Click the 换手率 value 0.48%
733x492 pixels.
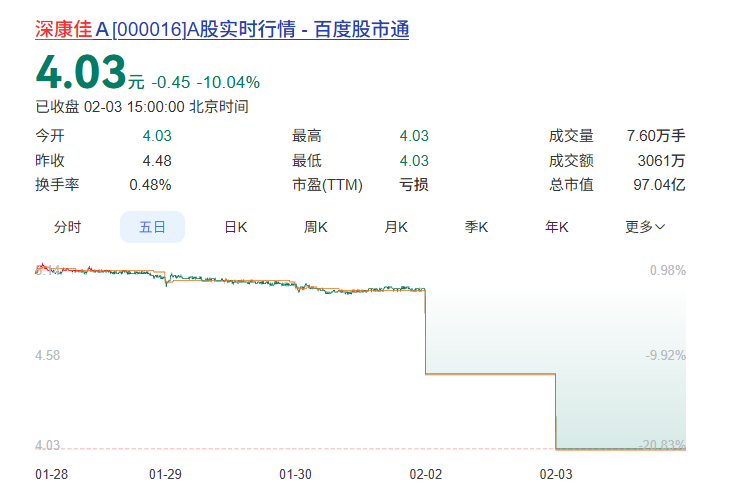tap(151, 185)
